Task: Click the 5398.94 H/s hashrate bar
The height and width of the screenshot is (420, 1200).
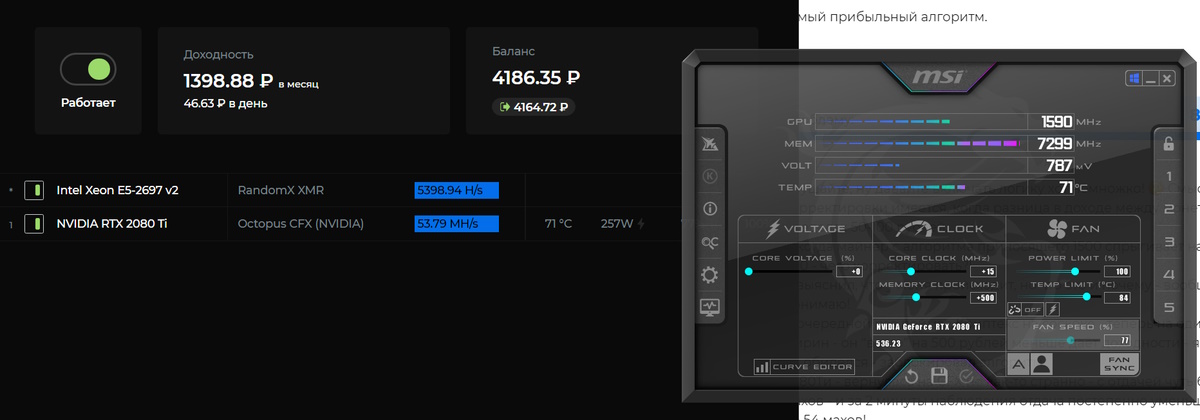Action: [456, 190]
